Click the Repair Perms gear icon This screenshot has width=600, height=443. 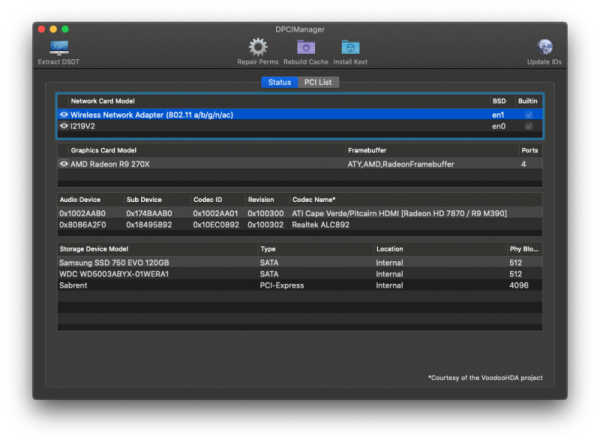258,47
